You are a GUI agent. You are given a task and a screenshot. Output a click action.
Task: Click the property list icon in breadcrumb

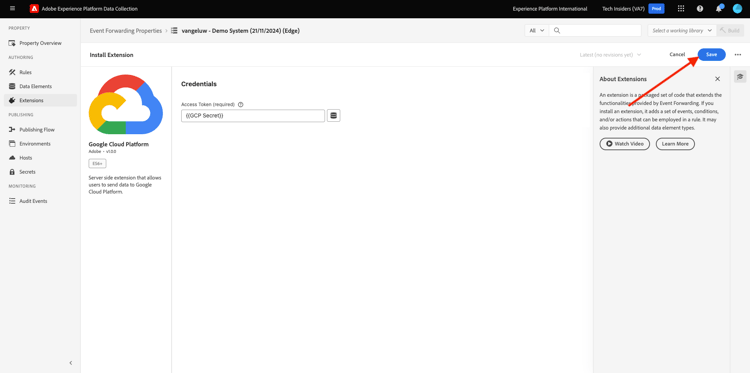click(x=174, y=31)
